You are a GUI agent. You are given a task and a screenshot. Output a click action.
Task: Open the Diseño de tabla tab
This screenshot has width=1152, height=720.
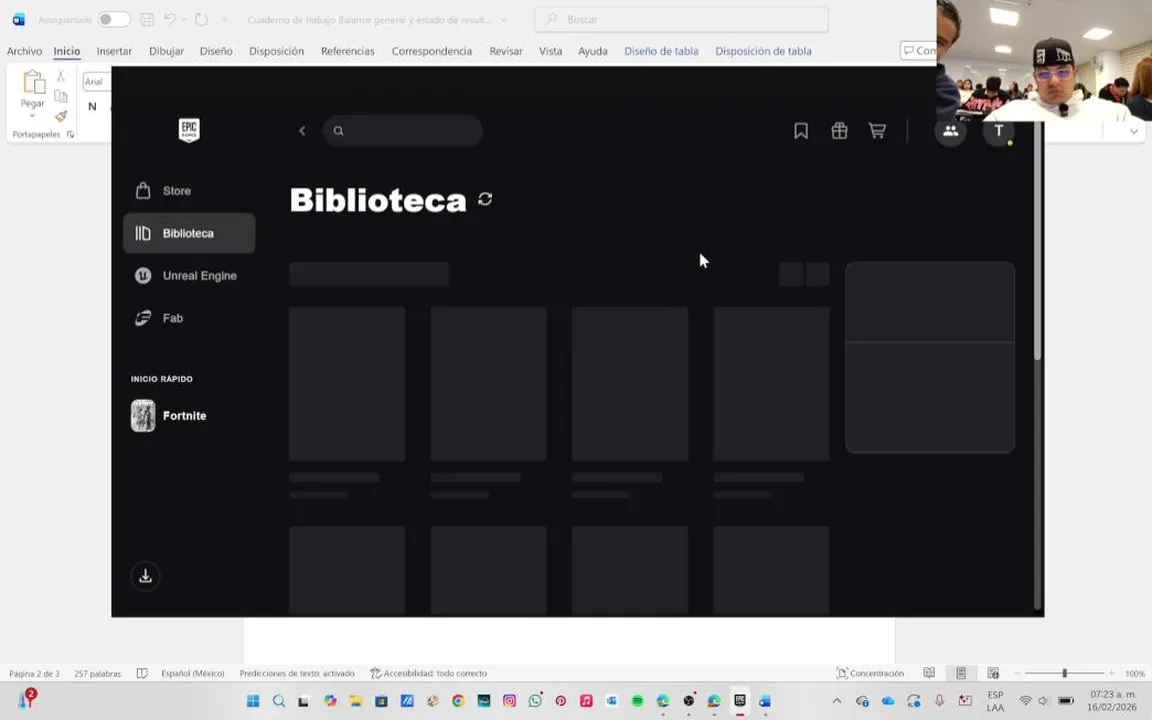661,51
